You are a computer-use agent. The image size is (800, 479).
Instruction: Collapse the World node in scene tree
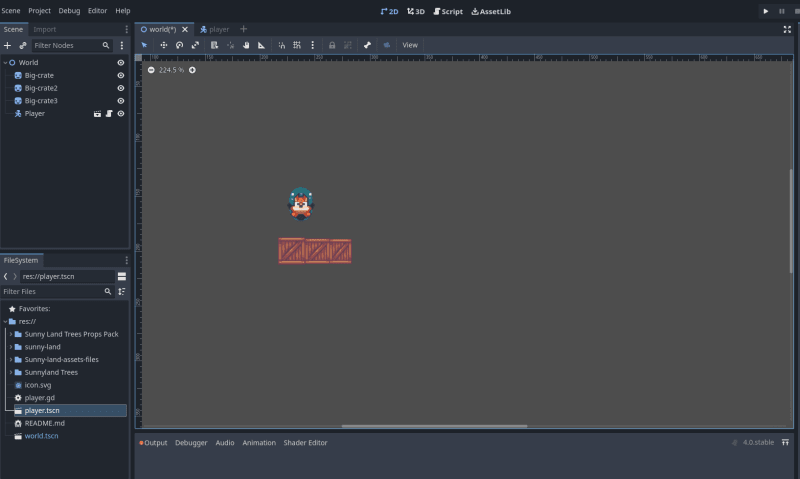5,62
